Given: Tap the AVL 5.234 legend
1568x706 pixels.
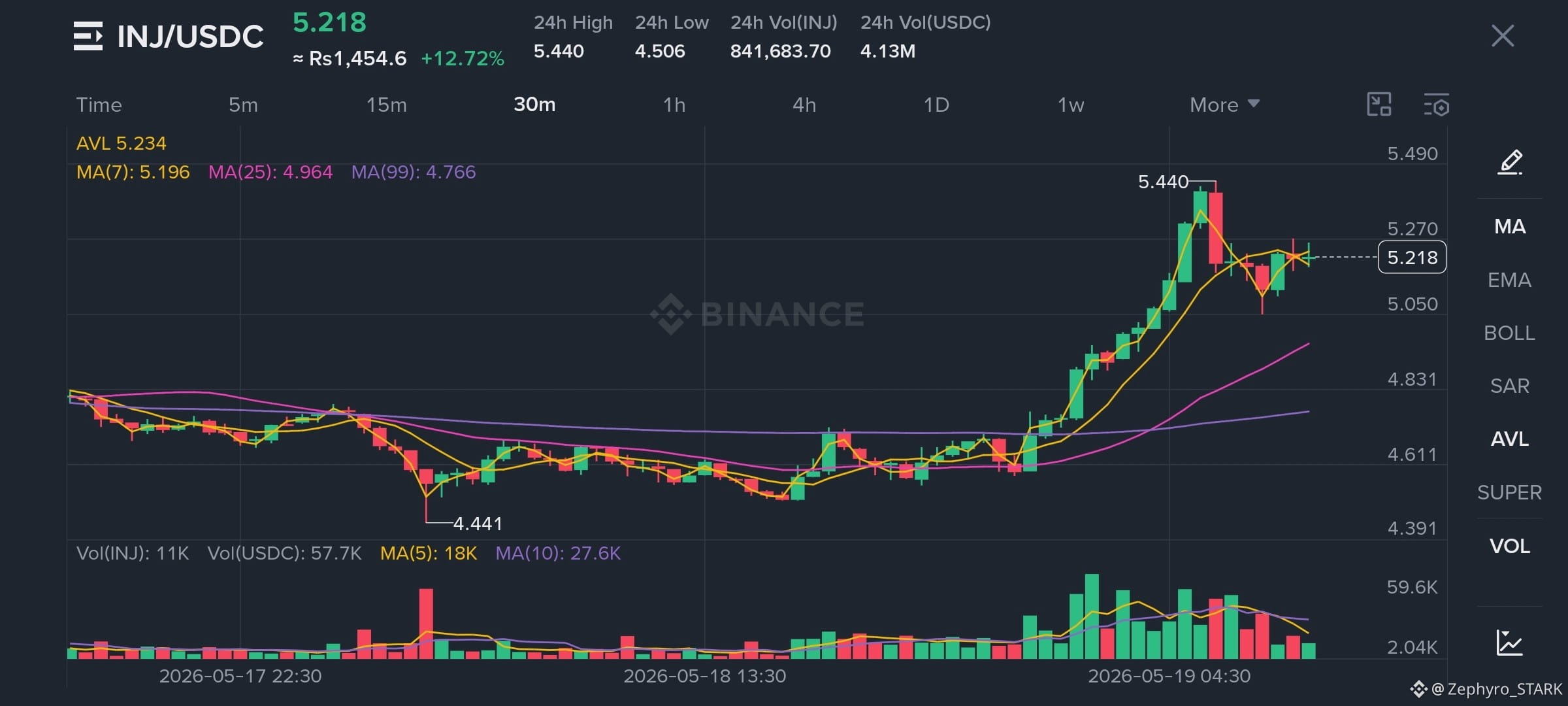Looking at the screenshot, I should (121, 143).
